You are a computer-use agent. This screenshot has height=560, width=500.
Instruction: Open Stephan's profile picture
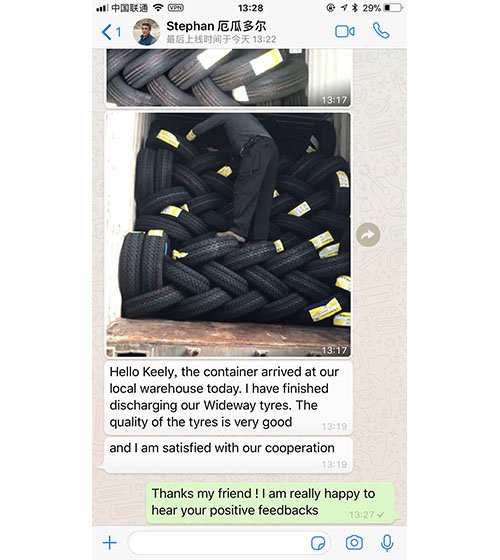(146, 32)
